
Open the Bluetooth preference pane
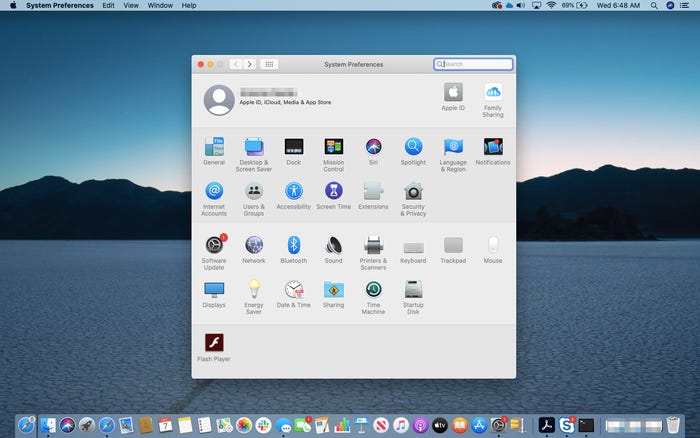point(293,249)
